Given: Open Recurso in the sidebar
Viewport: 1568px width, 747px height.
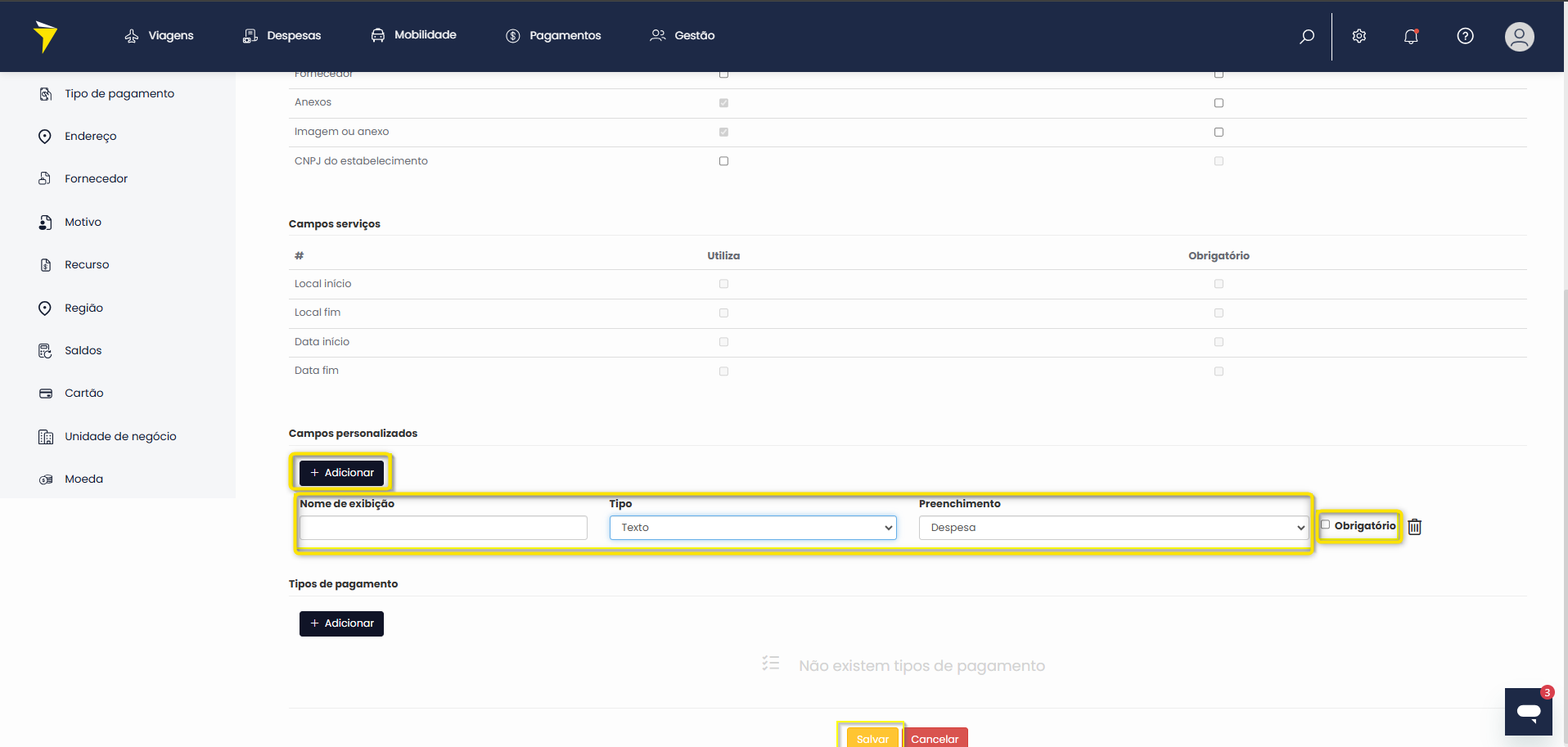Looking at the screenshot, I should pos(87,265).
